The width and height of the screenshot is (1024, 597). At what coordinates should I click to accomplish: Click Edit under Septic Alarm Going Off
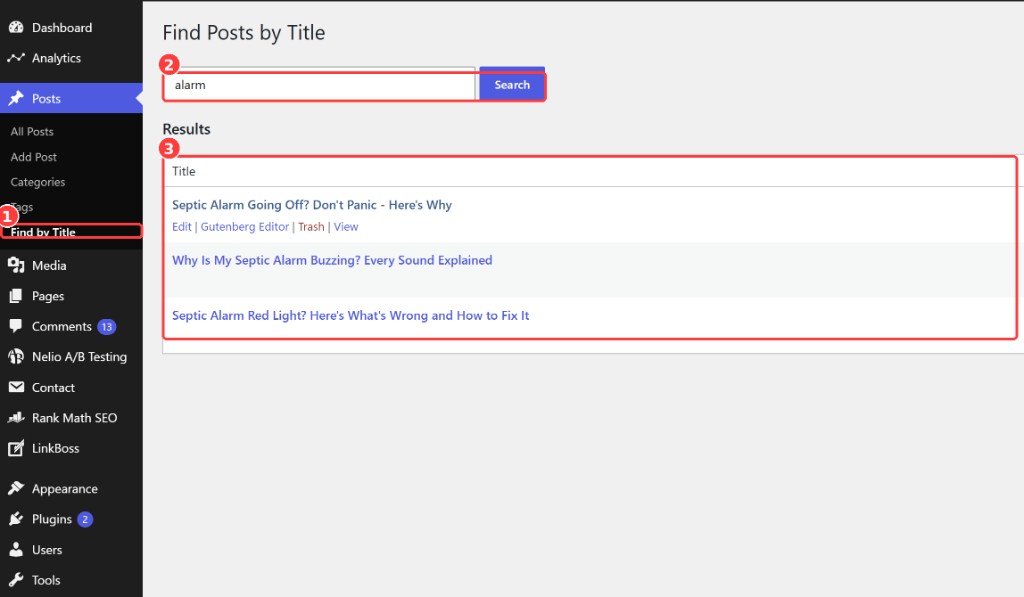click(x=182, y=227)
